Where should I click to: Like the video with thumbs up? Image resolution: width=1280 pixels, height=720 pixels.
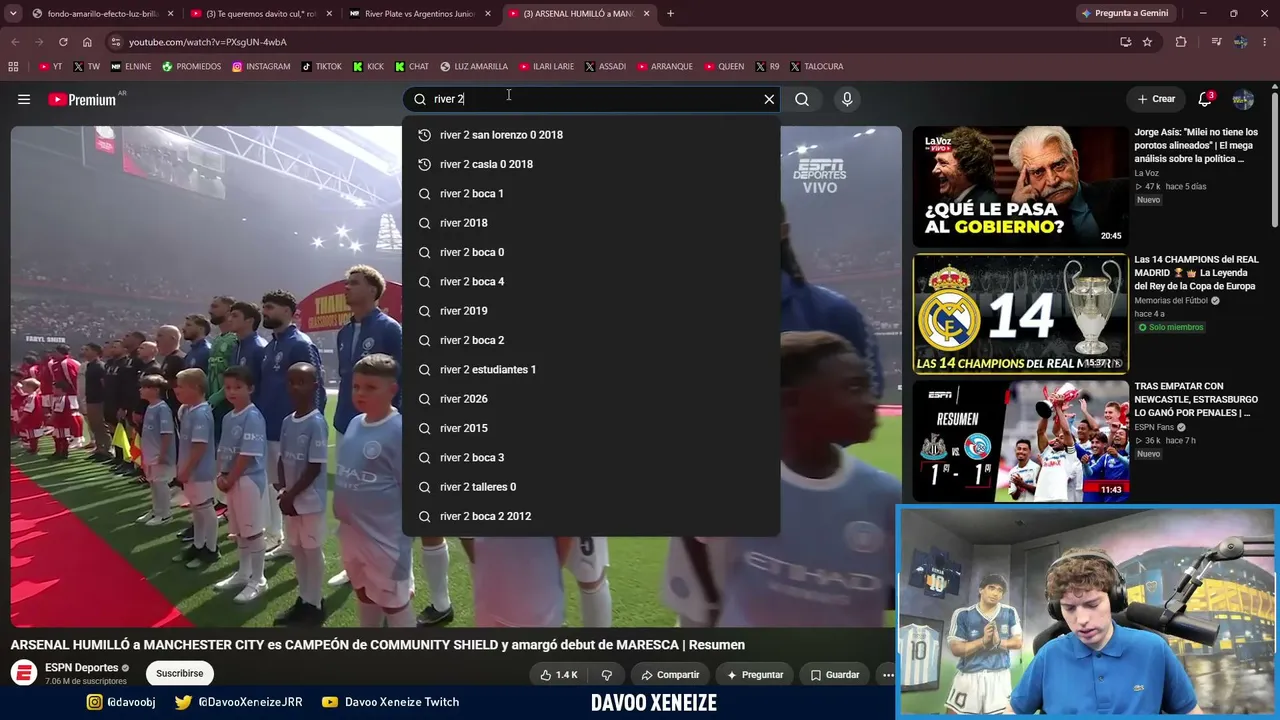559,675
